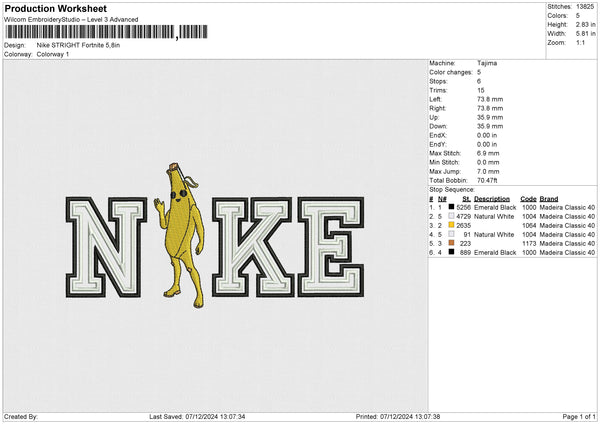Click the 'Down:' 35.9 mm value
600x424 pixels.
point(490,126)
